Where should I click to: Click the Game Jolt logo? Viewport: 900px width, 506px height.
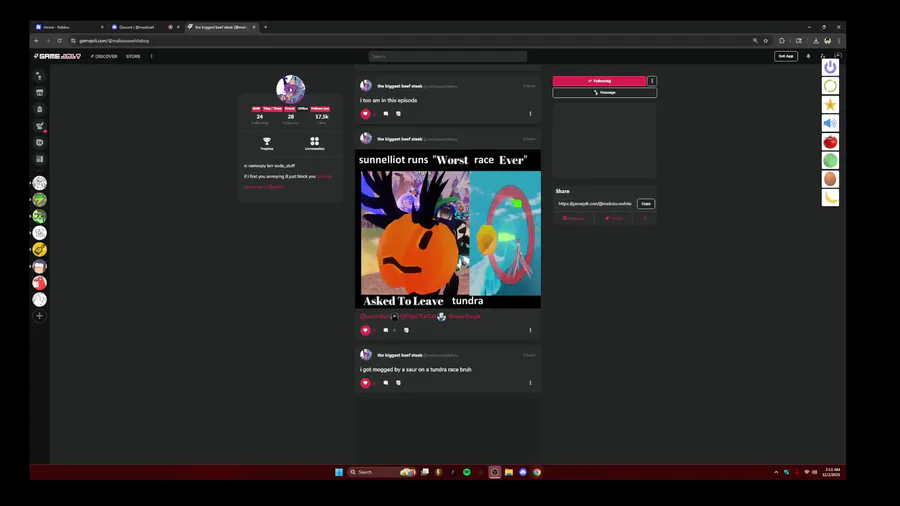tap(57, 56)
